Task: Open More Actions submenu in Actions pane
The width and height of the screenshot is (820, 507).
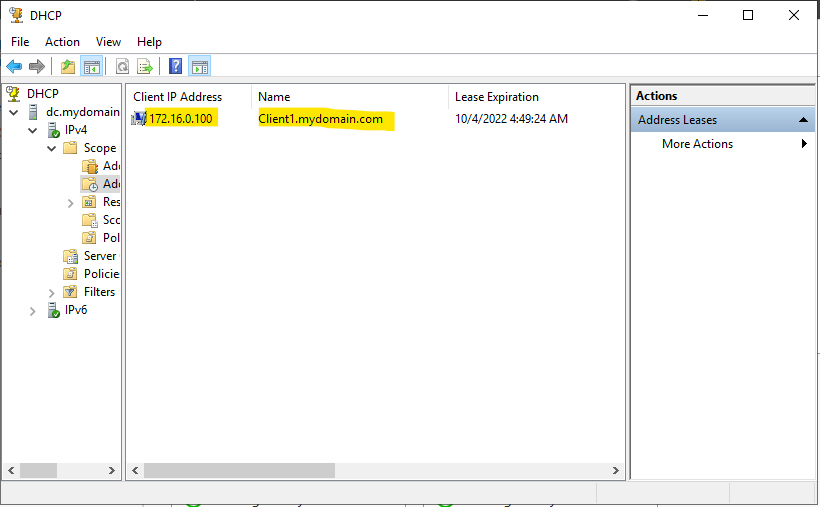Action: 697,144
